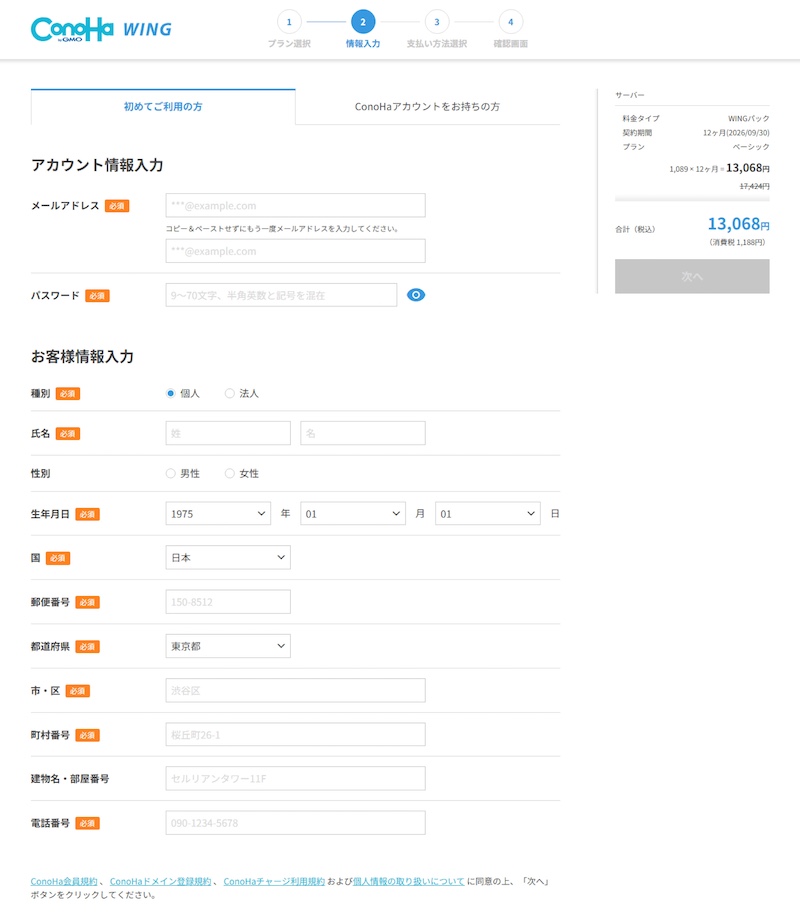Viewport: 800px width, 922px height.
Task: Switch to 初めてご利用の方 tab
Action: pos(163,106)
